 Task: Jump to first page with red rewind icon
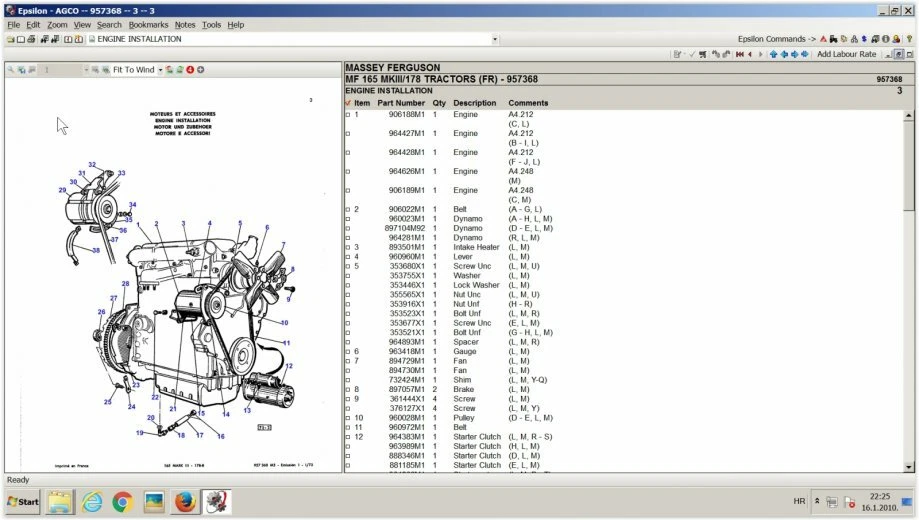click(x=740, y=55)
